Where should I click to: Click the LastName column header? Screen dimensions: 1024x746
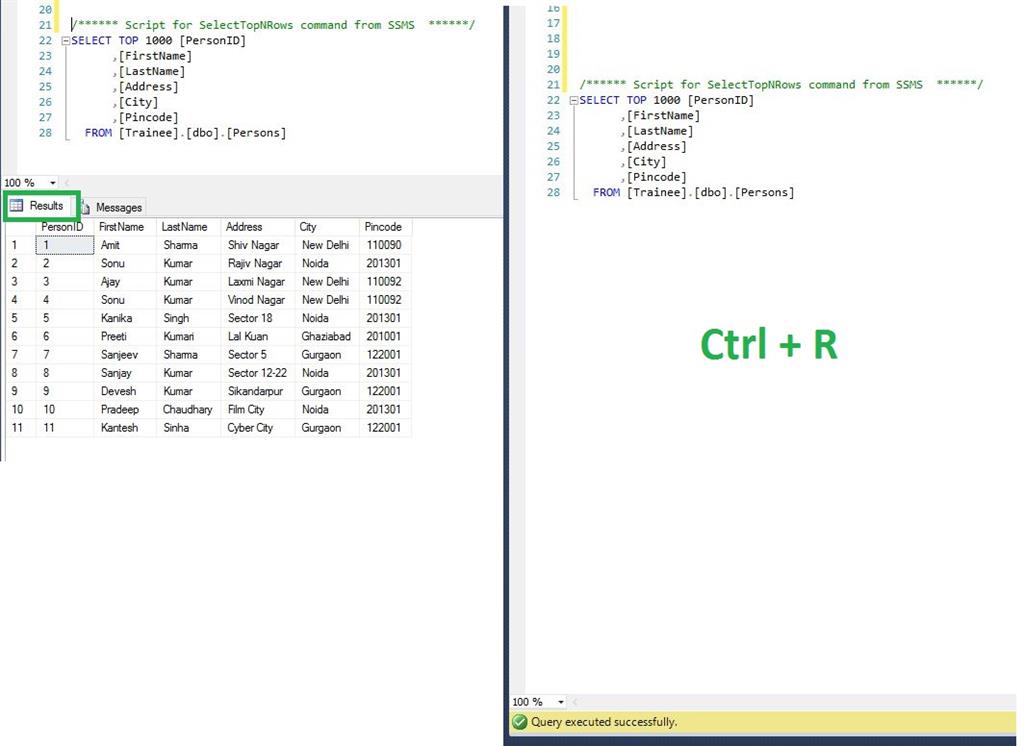pyautogui.click(x=189, y=227)
